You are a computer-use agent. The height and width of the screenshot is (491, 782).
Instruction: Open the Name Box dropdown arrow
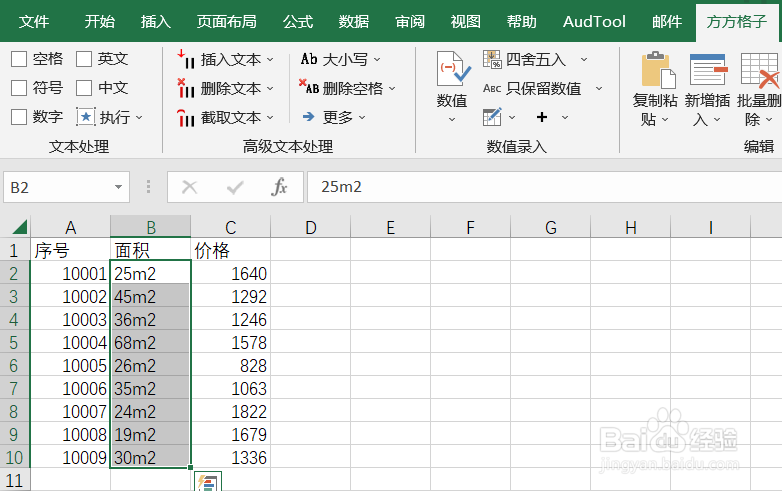[118, 187]
